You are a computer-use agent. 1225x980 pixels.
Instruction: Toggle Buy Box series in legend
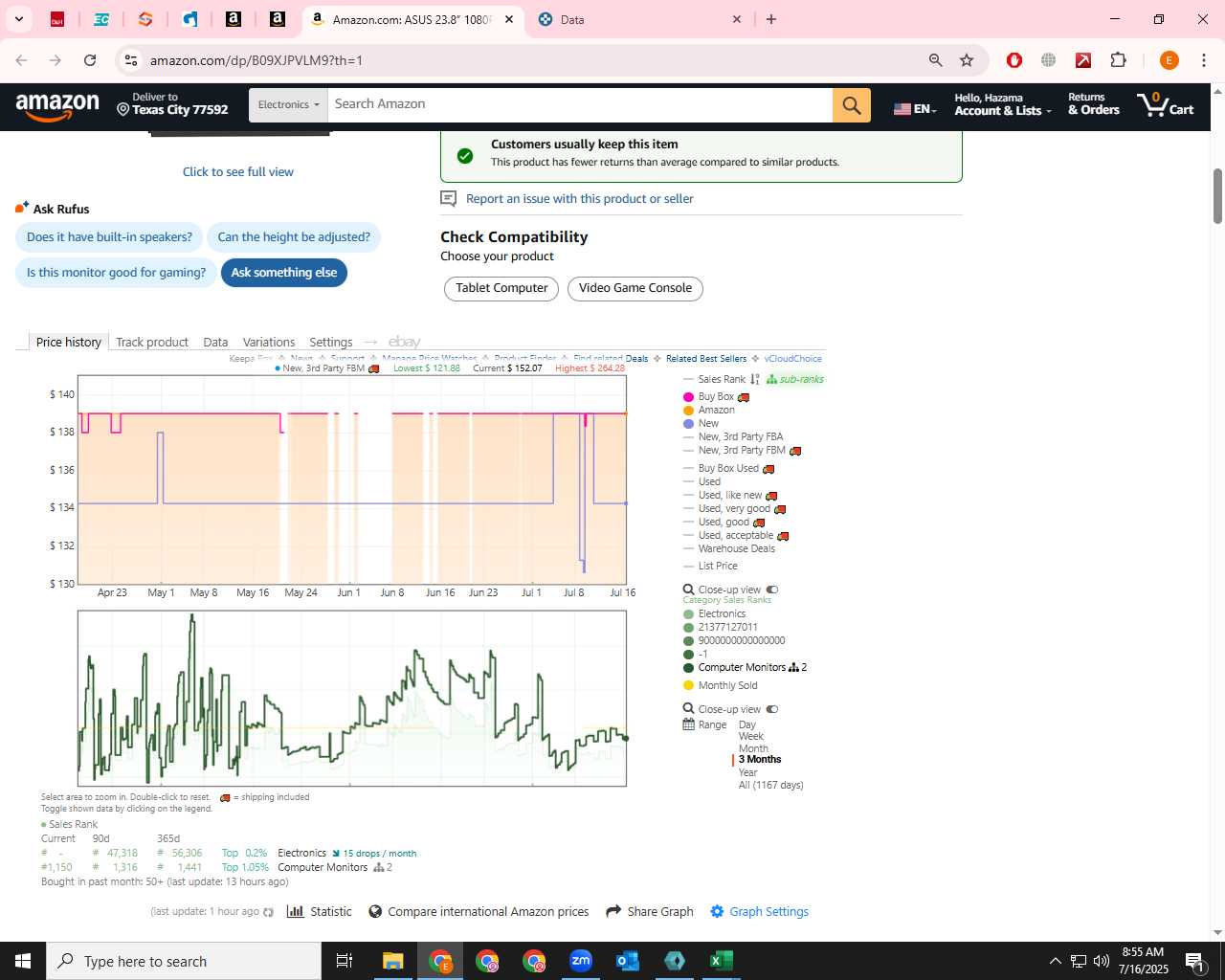tap(716, 396)
